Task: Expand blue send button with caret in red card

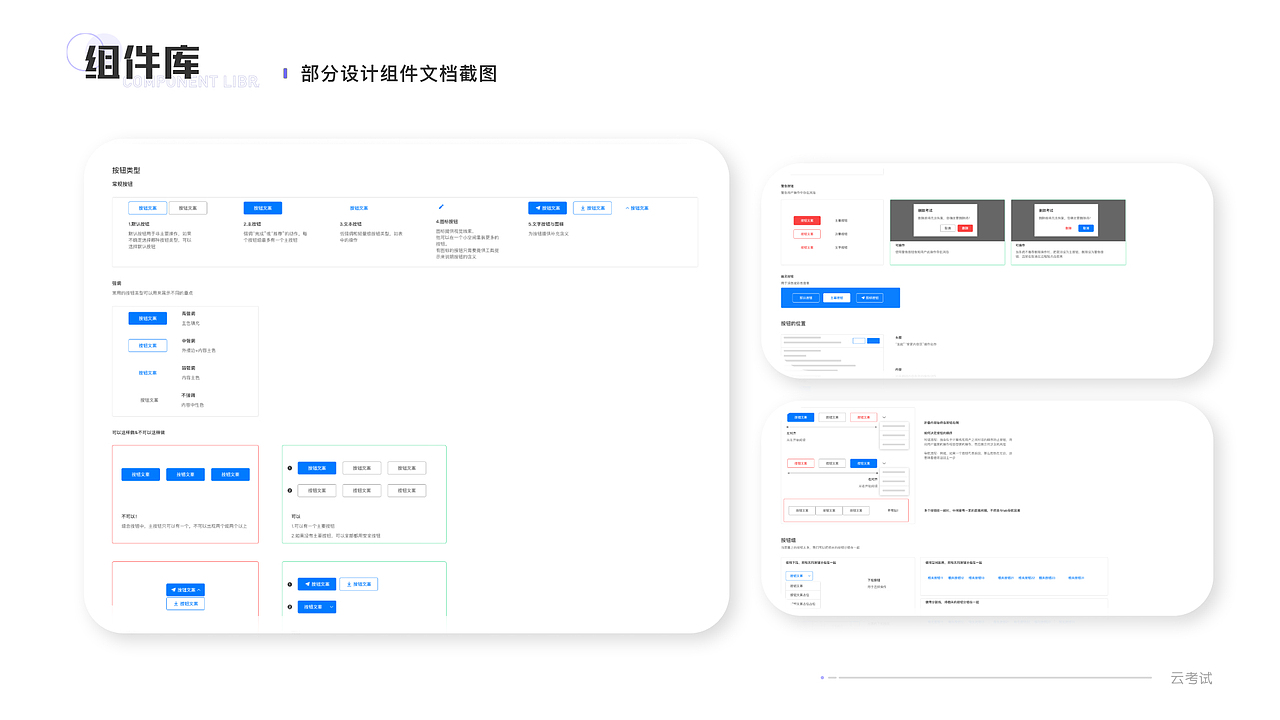Action: (185, 590)
